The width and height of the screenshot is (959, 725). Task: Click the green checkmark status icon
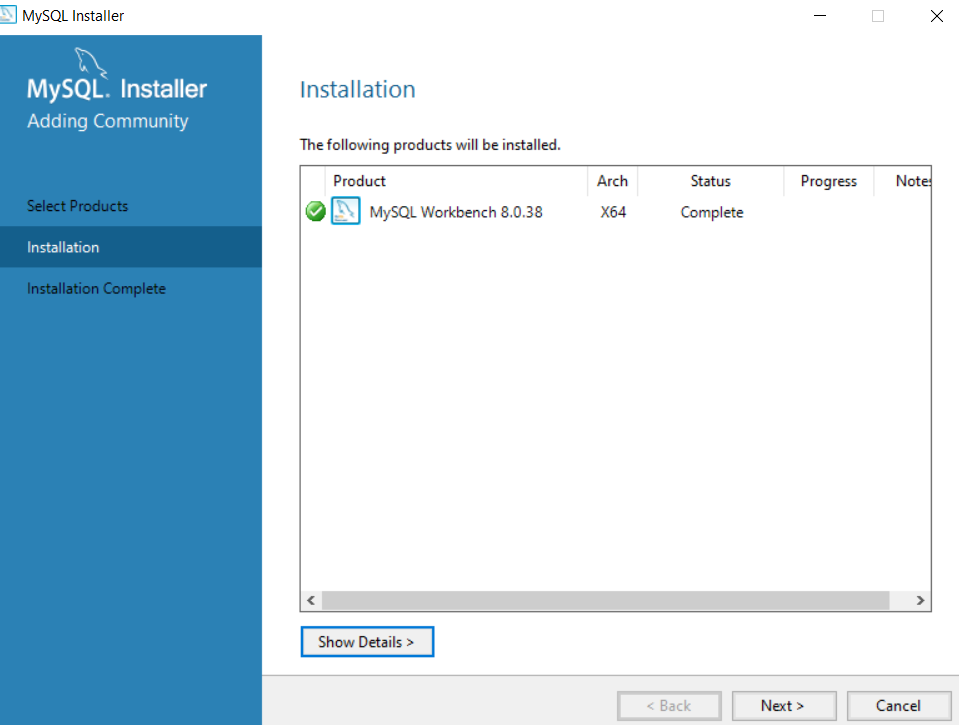(x=316, y=212)
